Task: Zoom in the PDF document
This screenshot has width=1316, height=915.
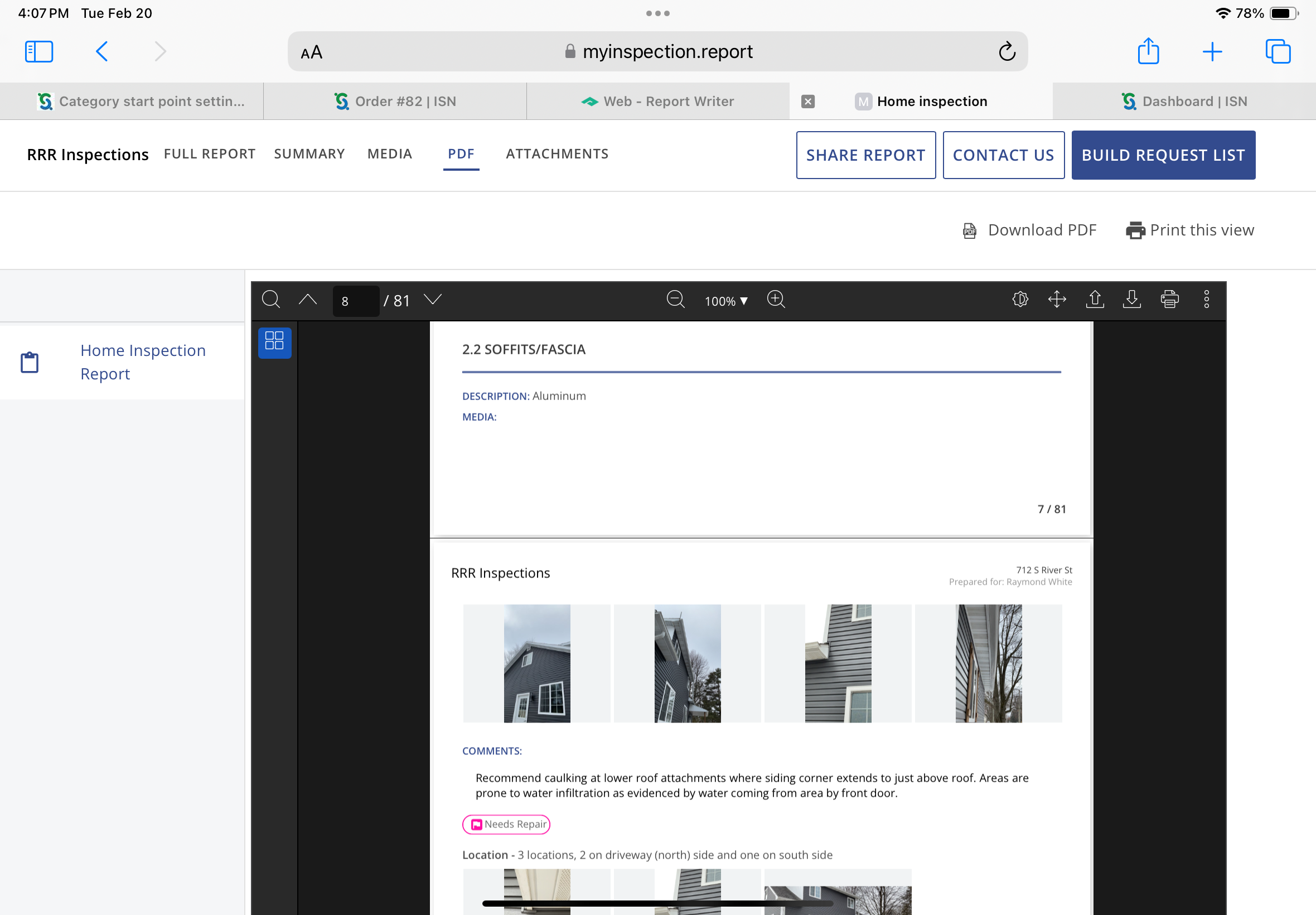Action: [776, 300]
